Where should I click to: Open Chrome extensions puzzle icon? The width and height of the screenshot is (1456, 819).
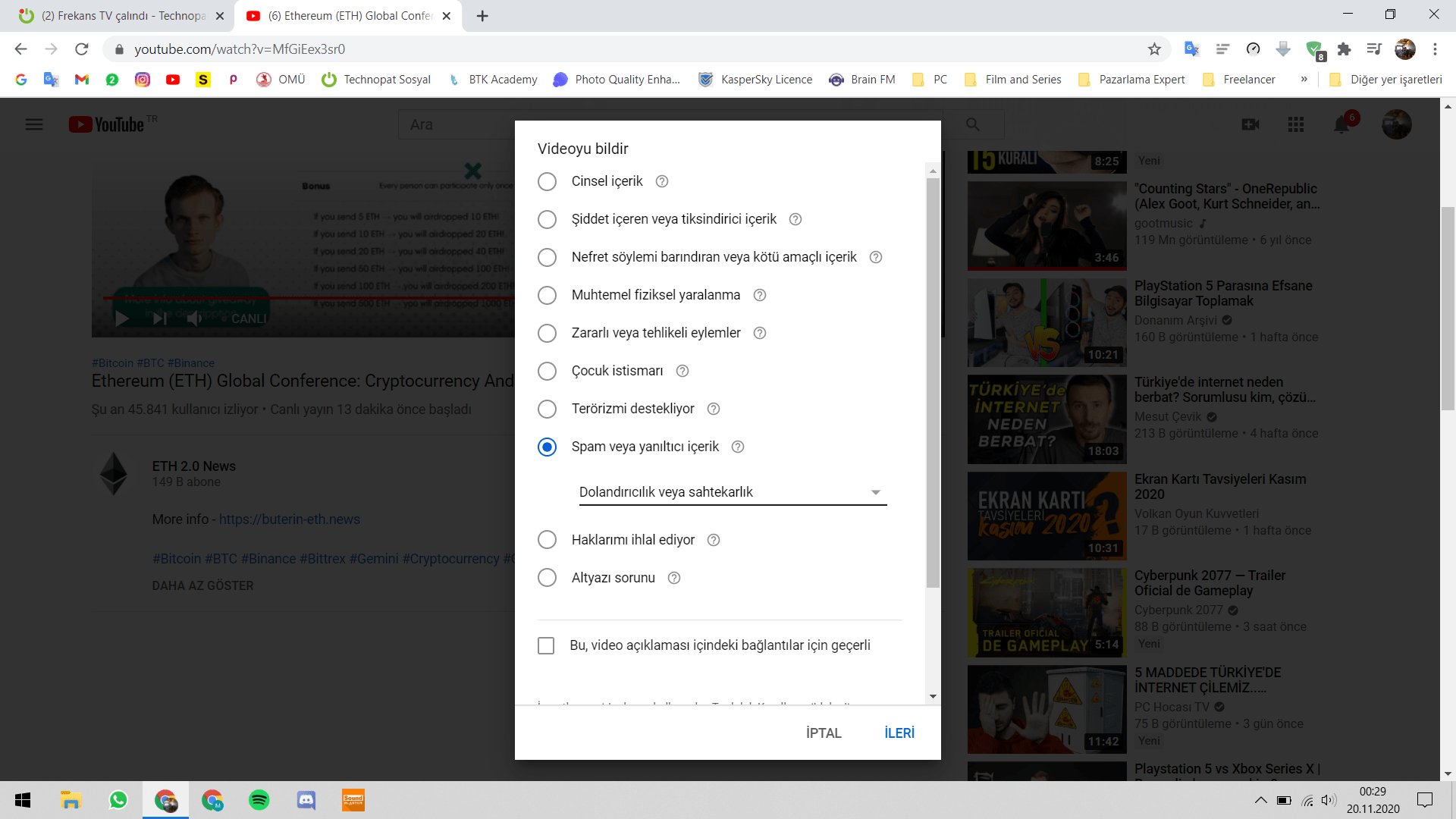(x=1344, y=49)
